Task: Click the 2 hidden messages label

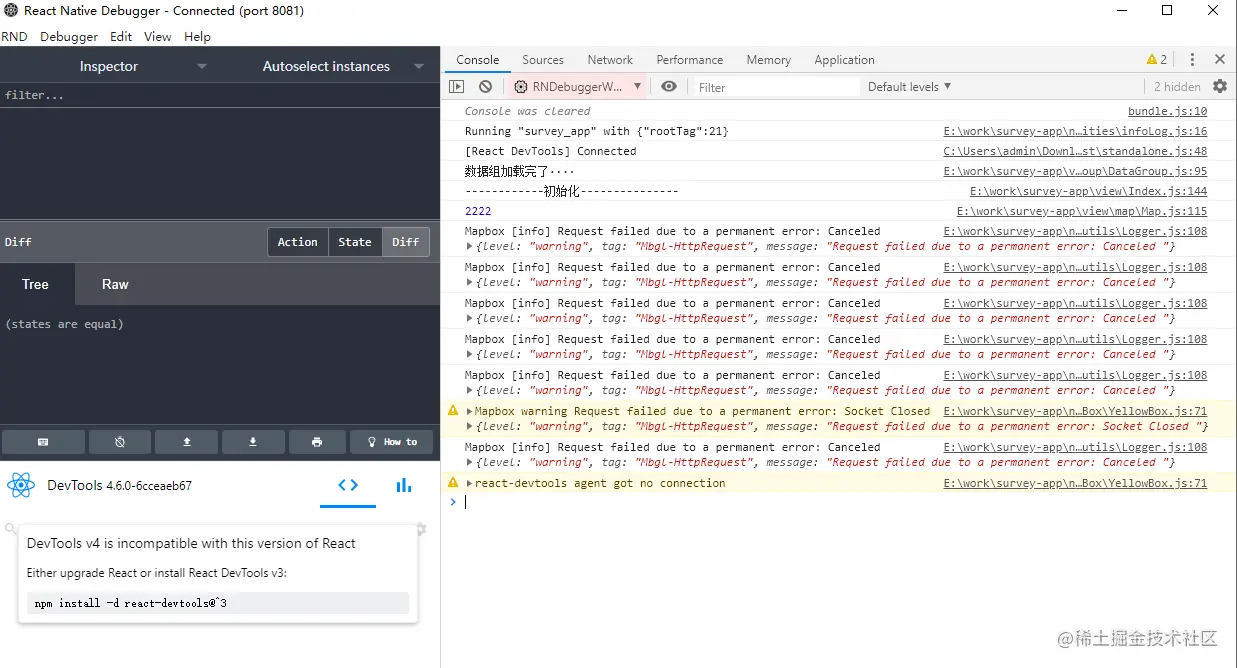Action: click(x=1177, y=87)
